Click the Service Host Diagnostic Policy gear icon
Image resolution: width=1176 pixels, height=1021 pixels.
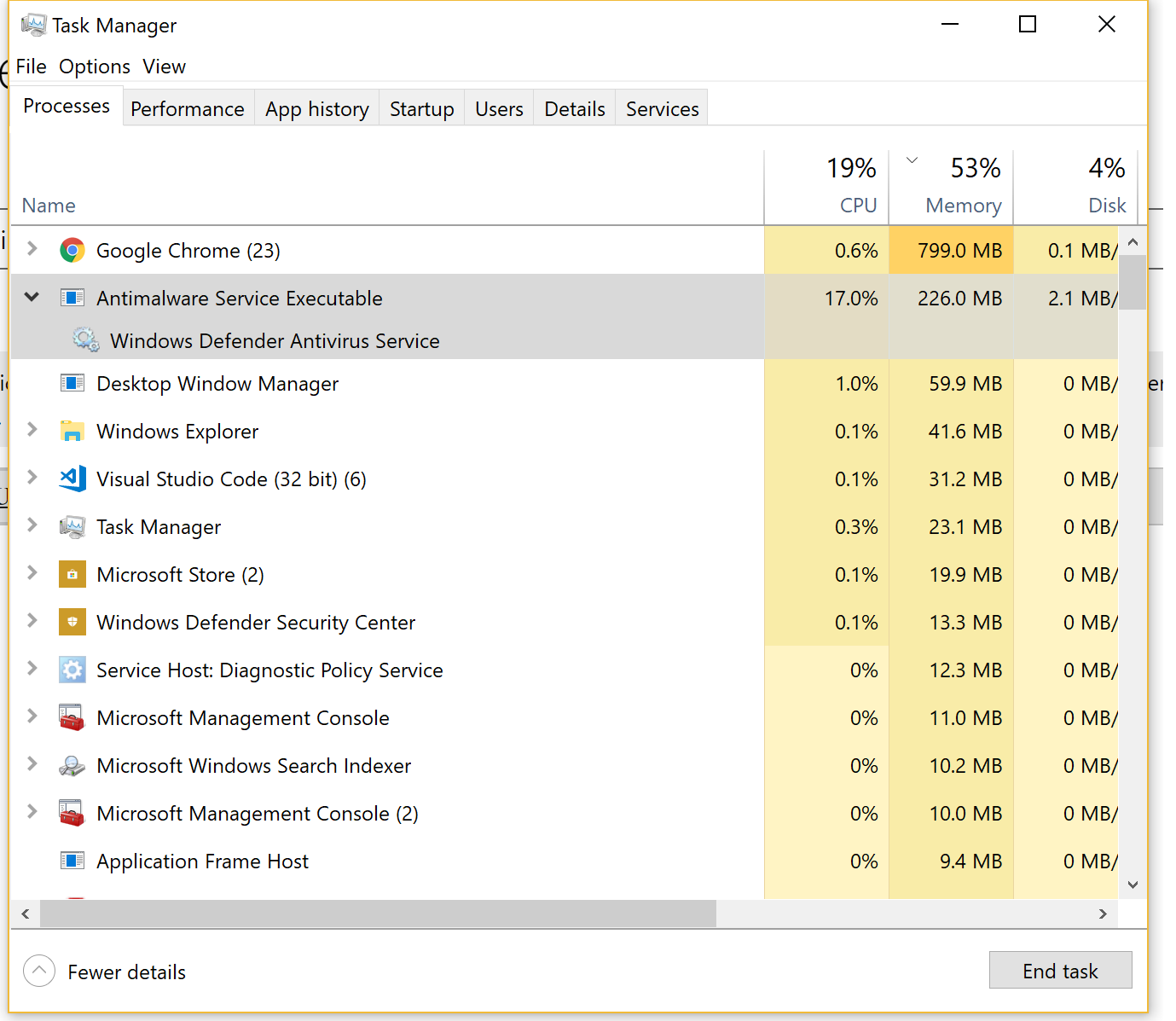(x=72, y=670)
